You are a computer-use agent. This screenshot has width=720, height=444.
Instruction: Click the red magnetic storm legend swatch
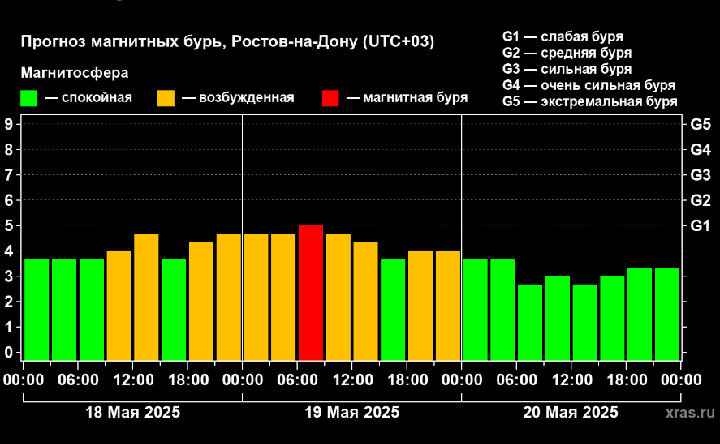[330, 98]
